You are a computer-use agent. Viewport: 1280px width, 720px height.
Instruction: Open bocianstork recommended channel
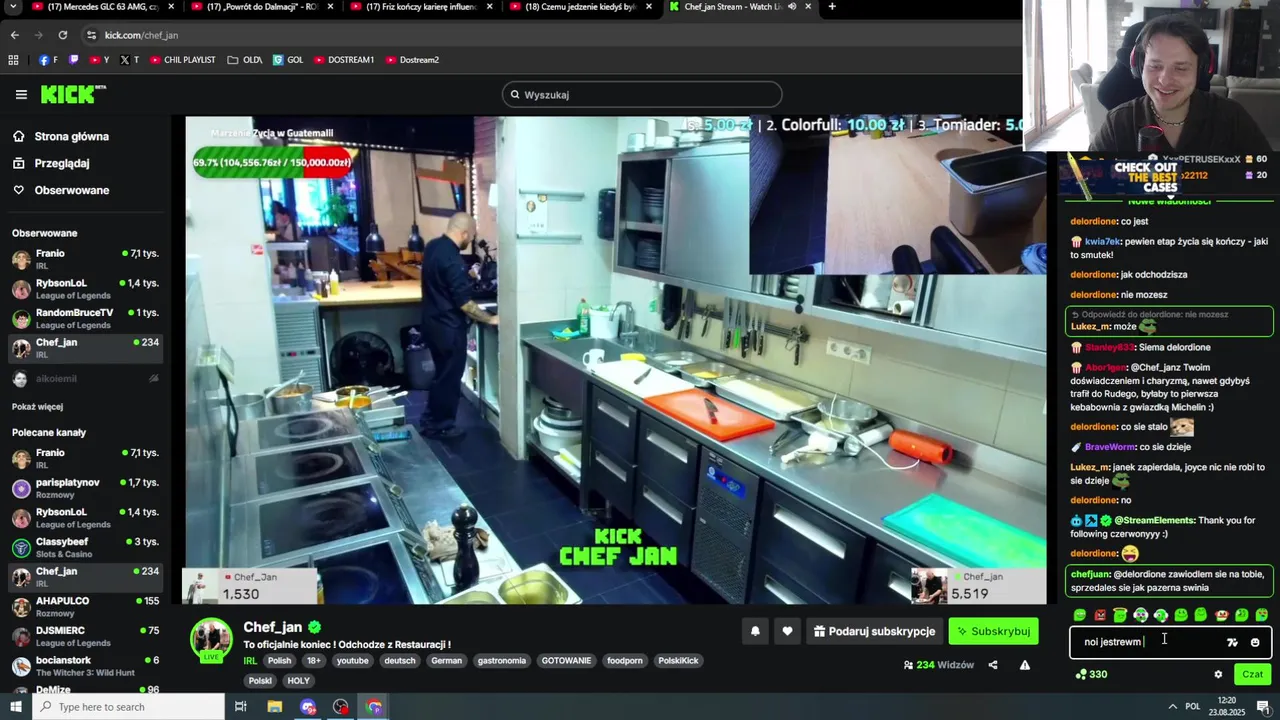pos(86,666)
